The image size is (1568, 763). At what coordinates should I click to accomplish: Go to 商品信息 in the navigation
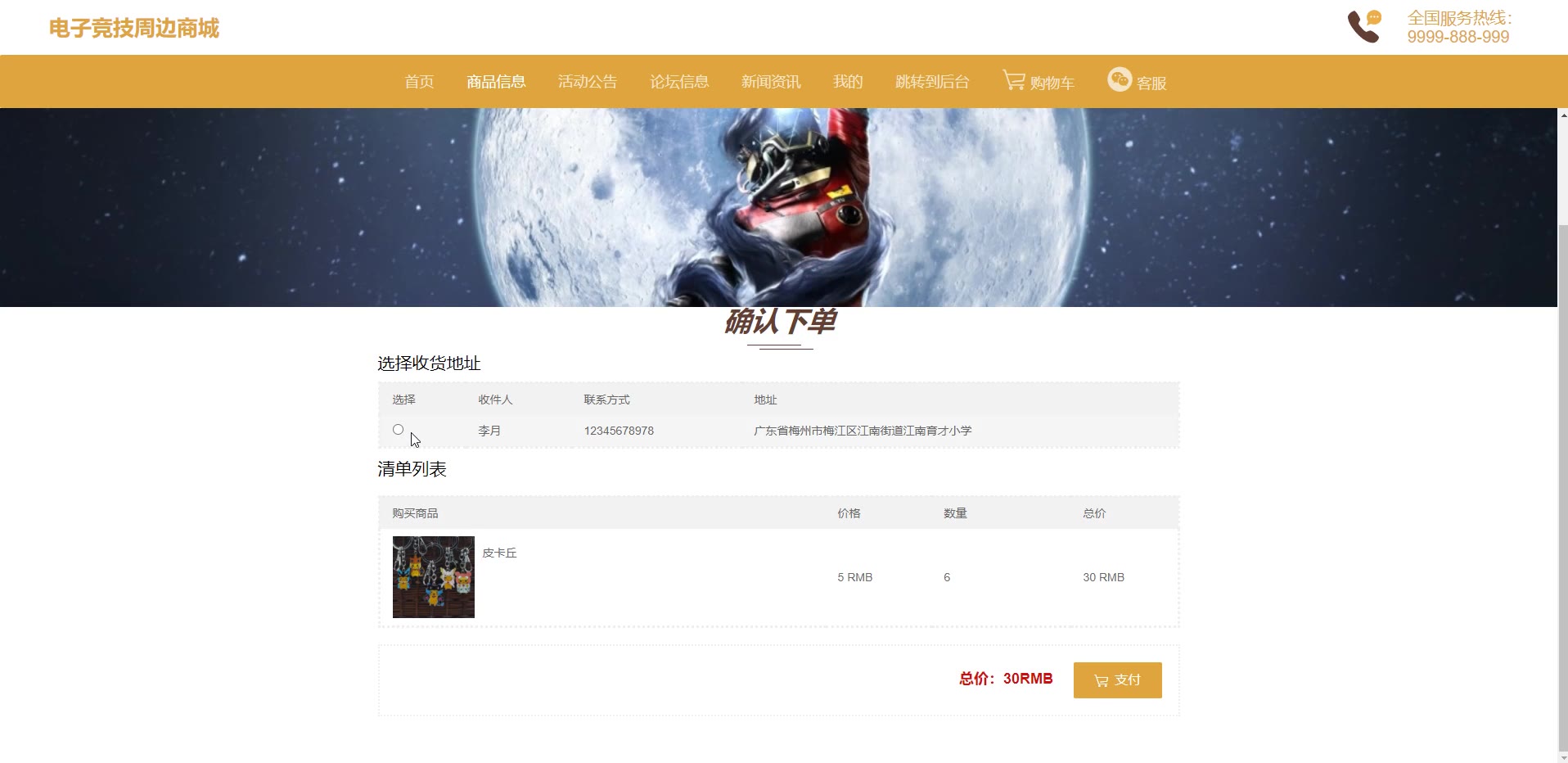(x=496, y=82)
